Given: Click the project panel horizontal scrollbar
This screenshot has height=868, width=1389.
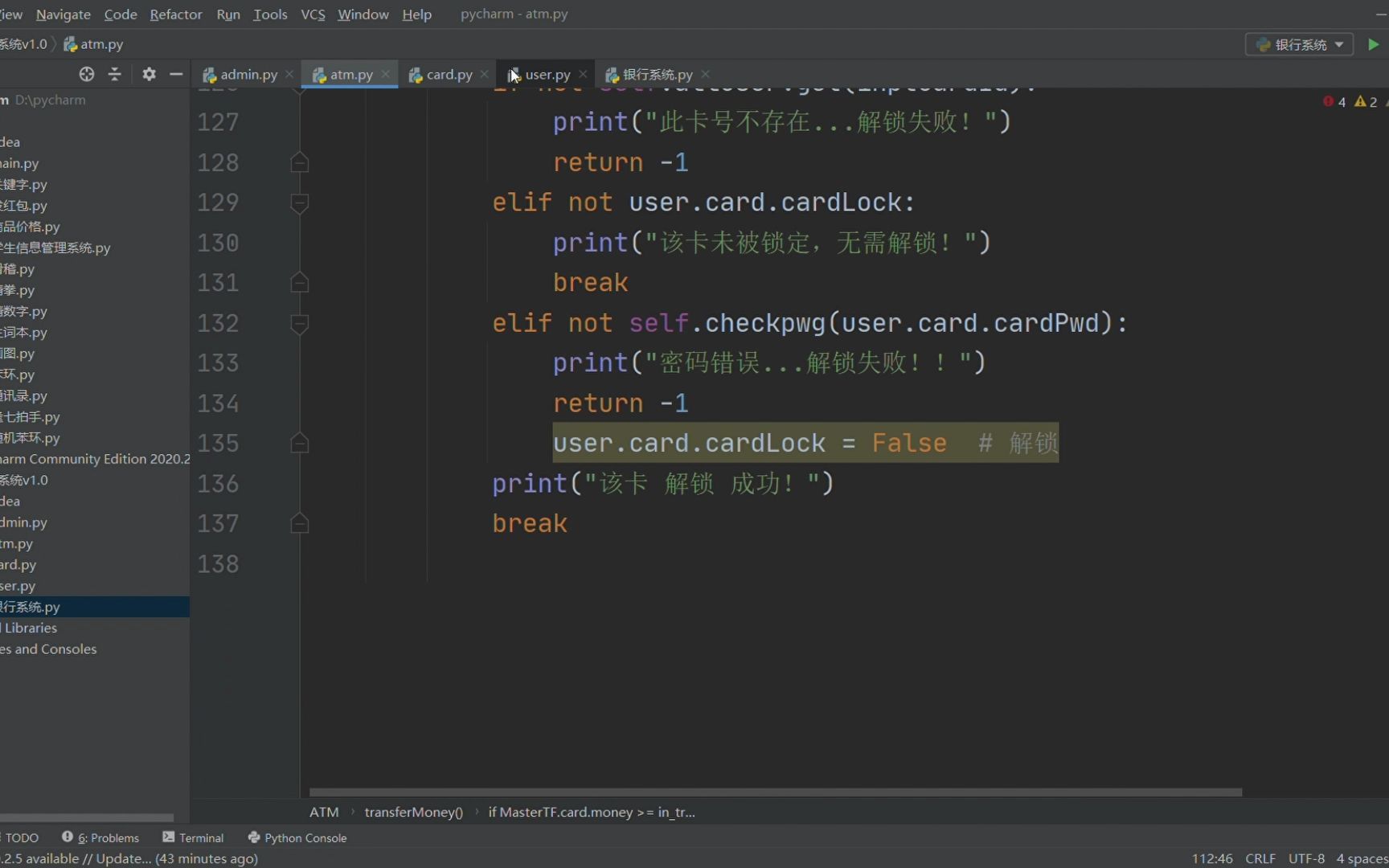Looking at the screenshot, I should [x=87, y=817].
